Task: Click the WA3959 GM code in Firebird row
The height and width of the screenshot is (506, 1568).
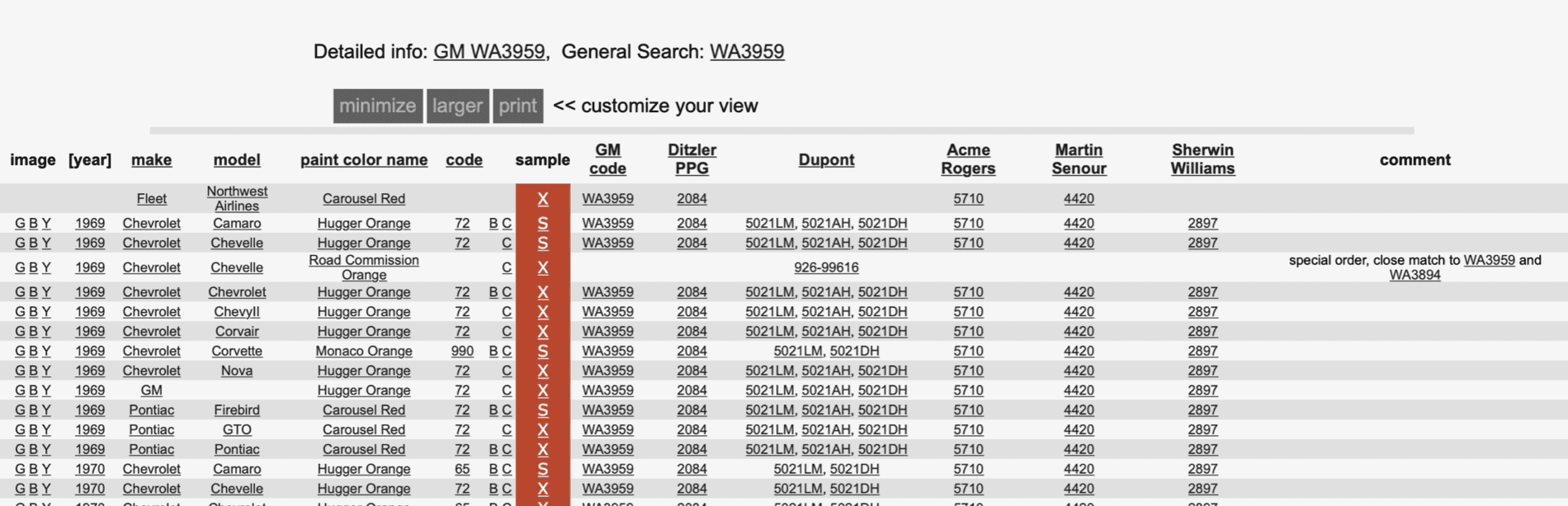Action: click(x=608, y=410)
